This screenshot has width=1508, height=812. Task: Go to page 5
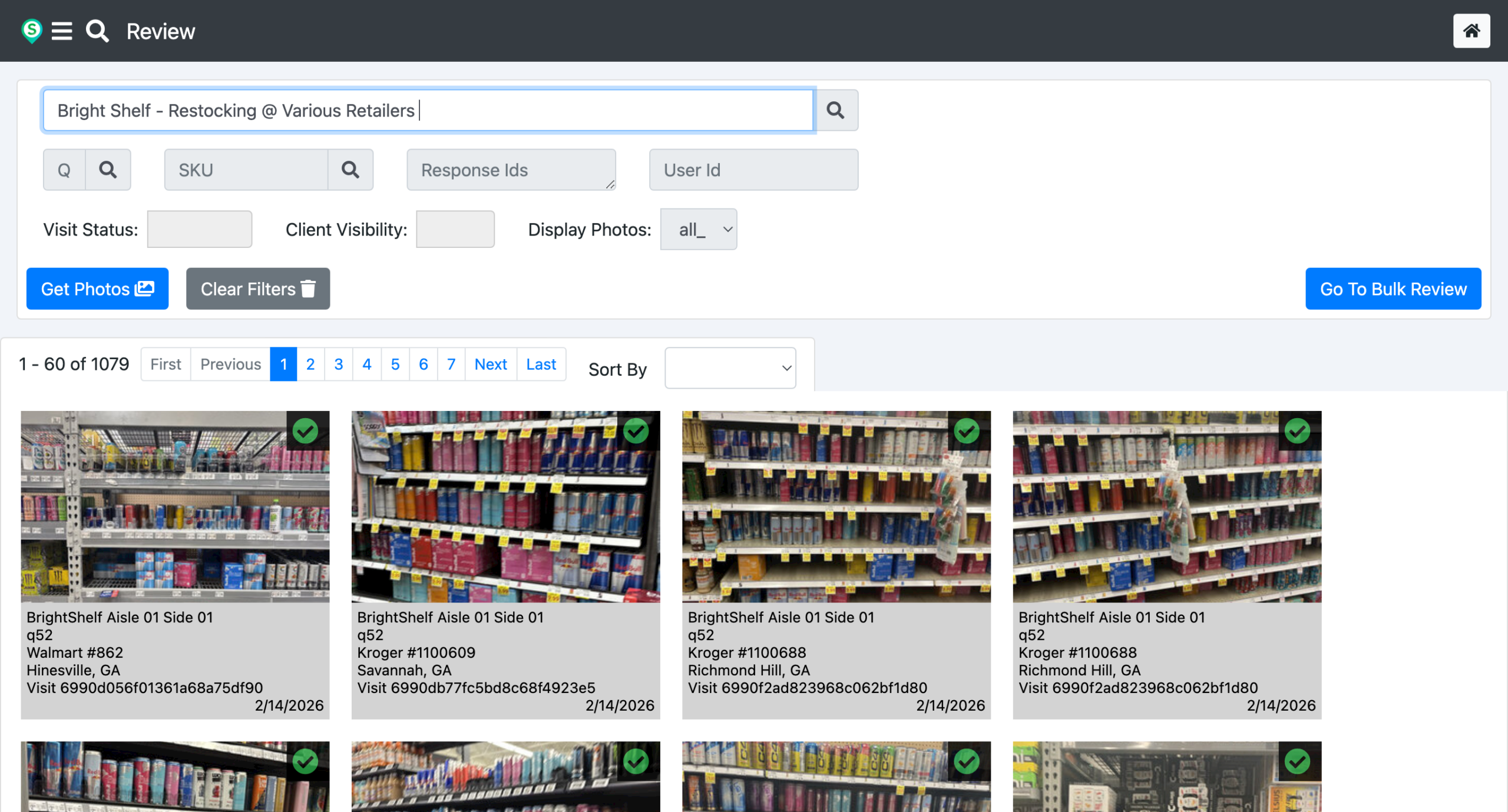tap(395, 364)
